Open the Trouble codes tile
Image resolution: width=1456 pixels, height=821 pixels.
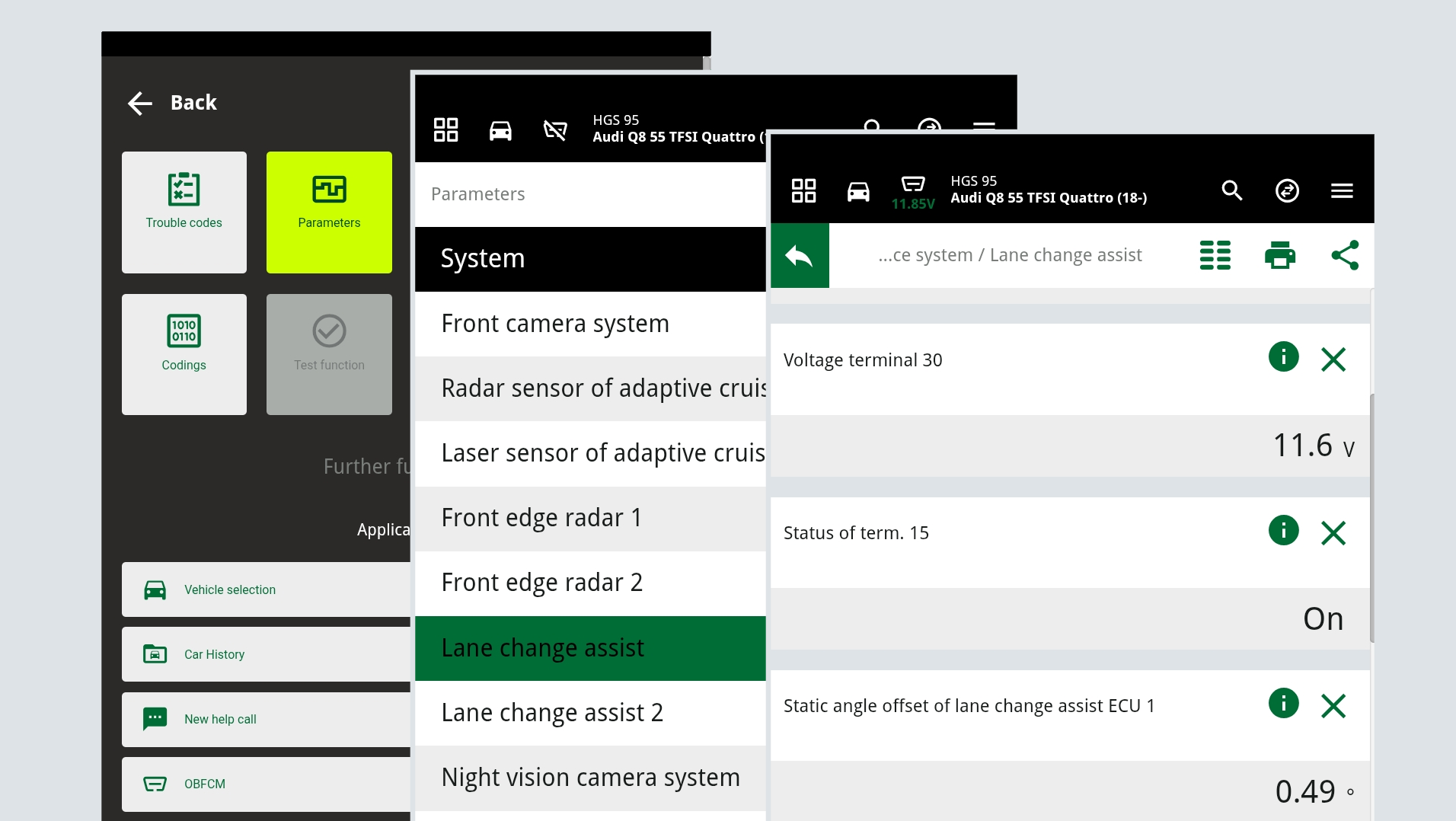click(x=184, y=212)
